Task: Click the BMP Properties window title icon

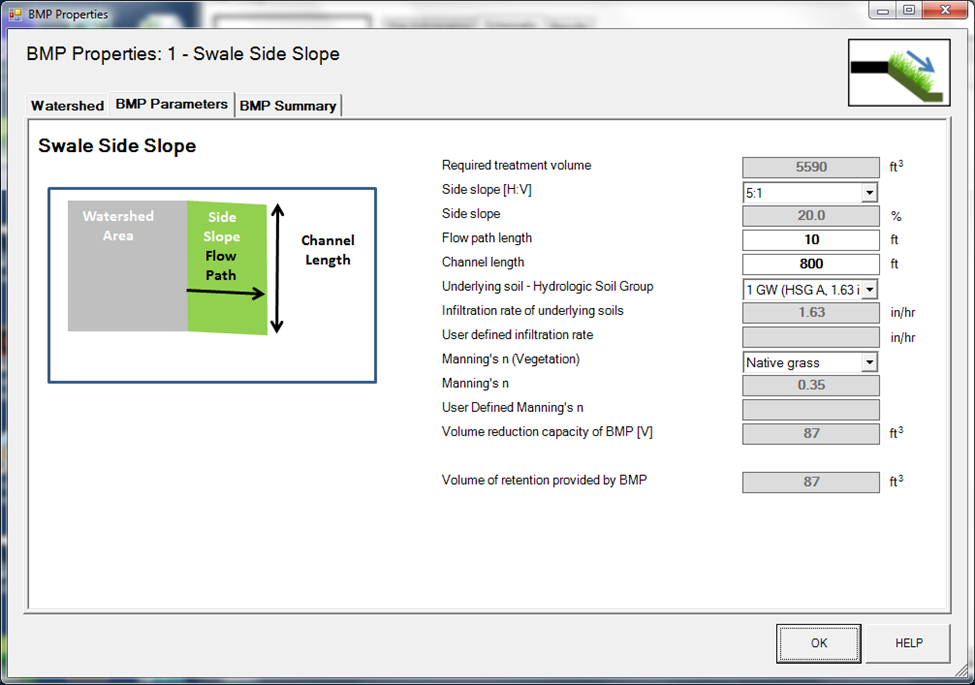Action: [14, 15]
